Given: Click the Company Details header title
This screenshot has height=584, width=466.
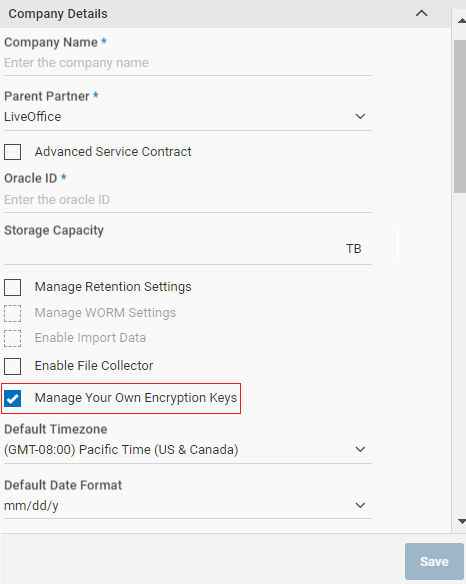Looking at the screenshot, I should click(58, 14).
